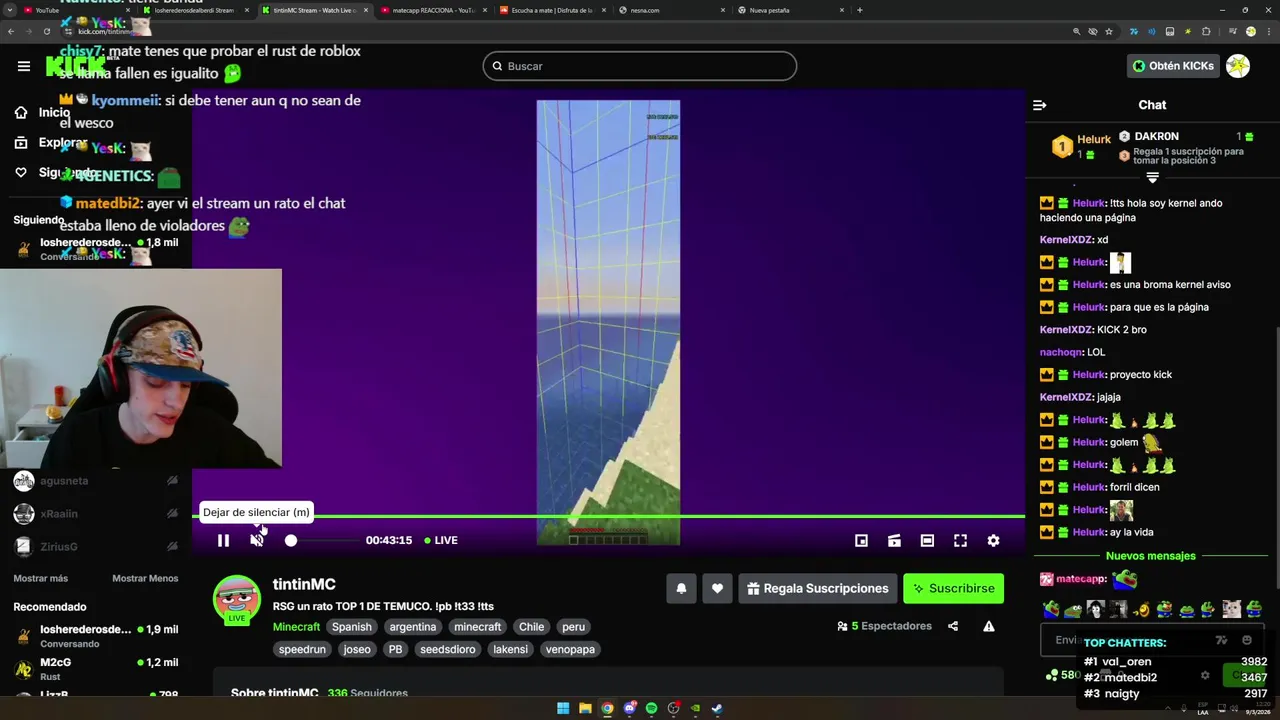
Task: Click the green stream progress bar
Action: pyautogui.click(x=608, y=517)
